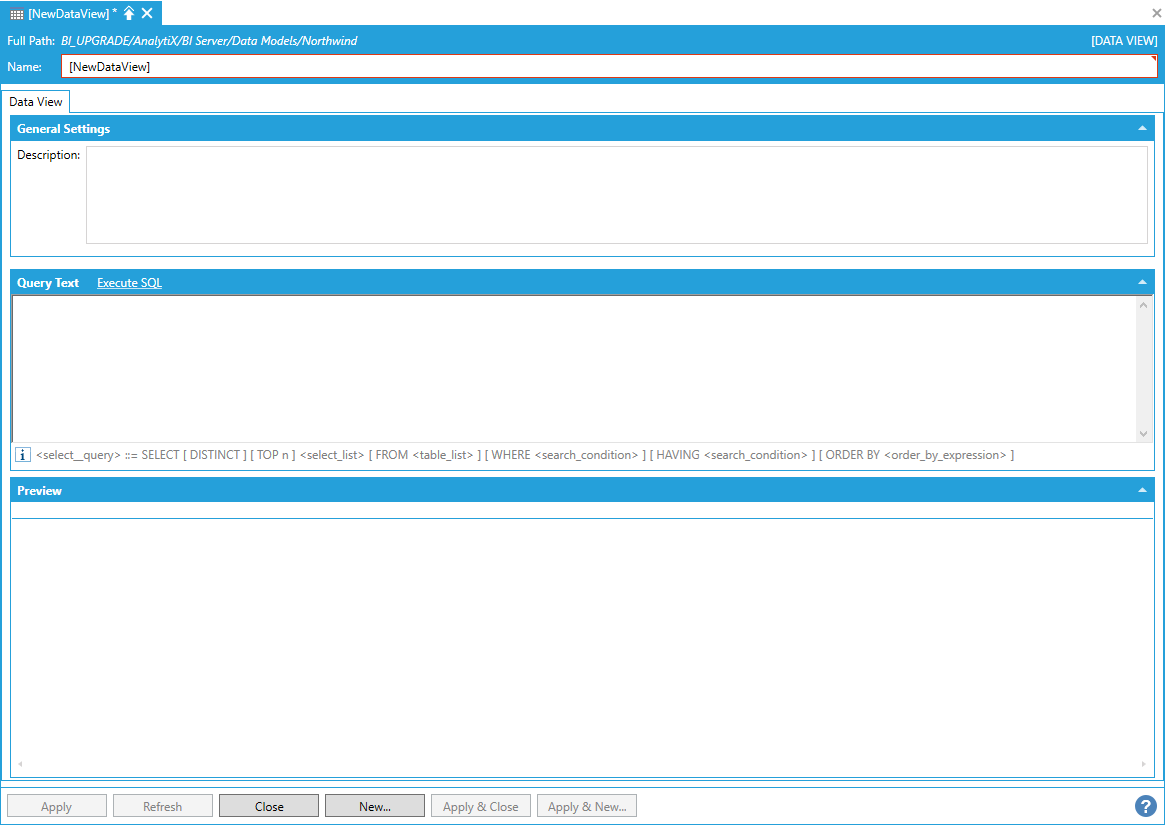Click the New... button
Viewport: 1169px width, 825px height.
[x=375, y=806]
